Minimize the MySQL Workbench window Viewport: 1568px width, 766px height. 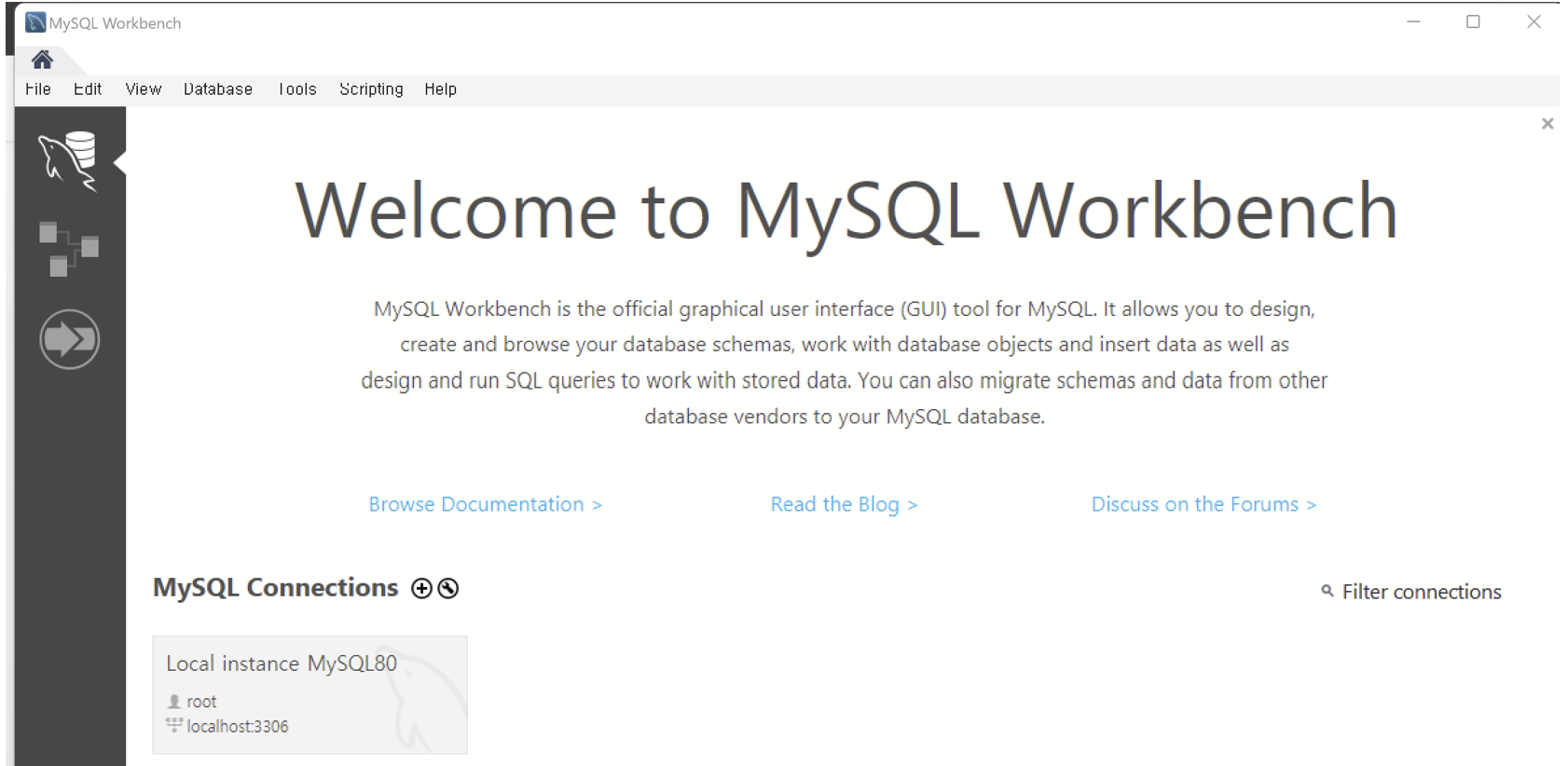(x=1413, y=21)
